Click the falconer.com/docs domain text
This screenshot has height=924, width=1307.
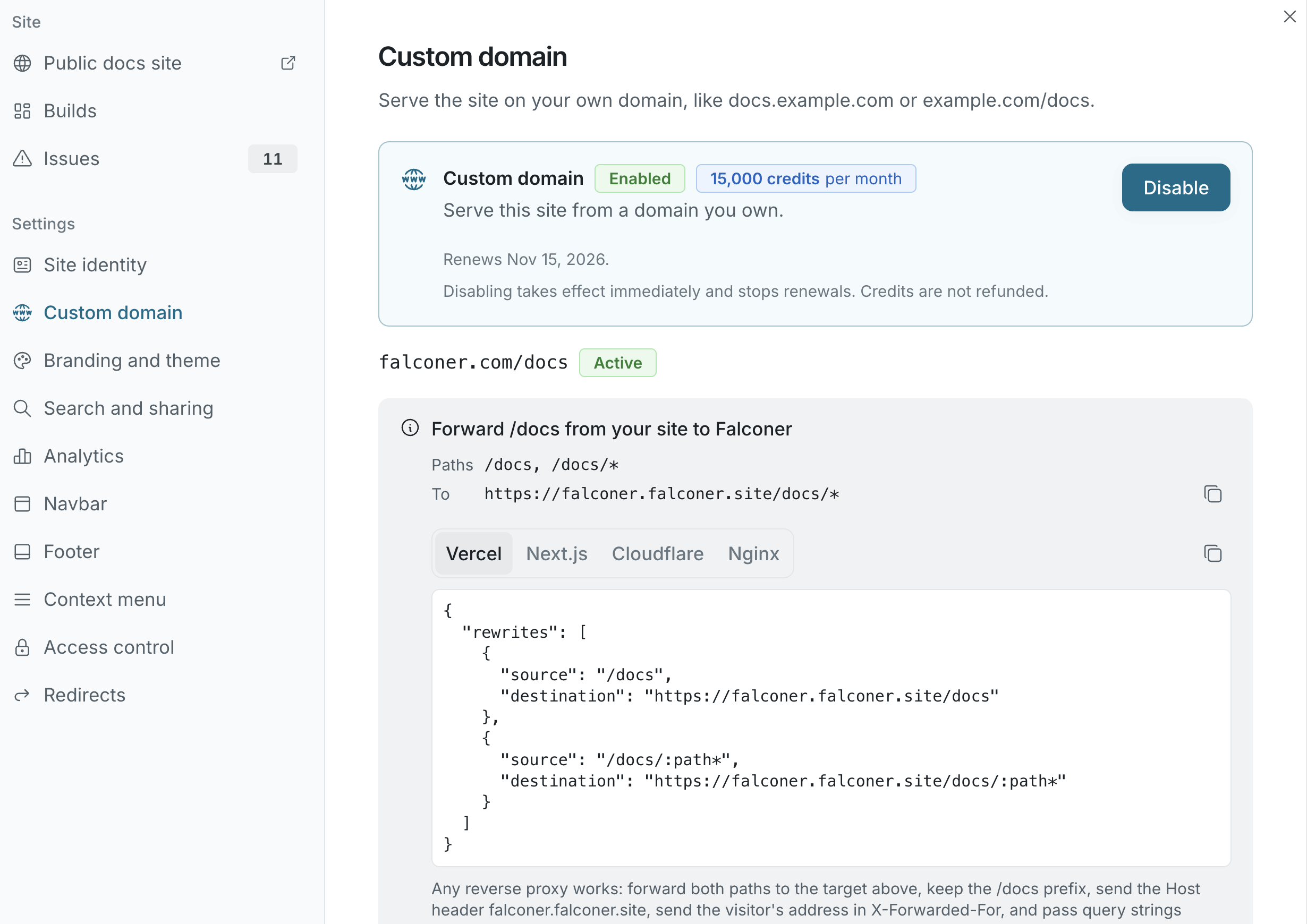click(473, 362)
